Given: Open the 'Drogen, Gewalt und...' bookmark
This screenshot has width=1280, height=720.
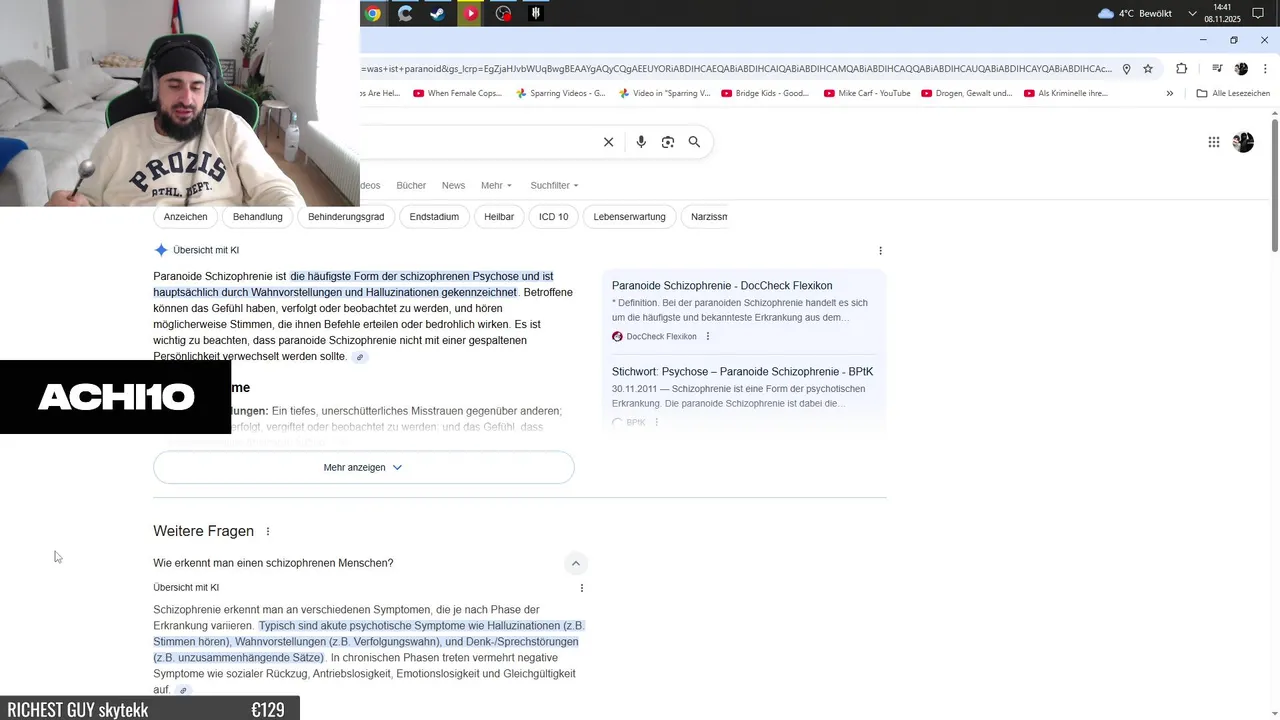Looking at the screenshot, I should coord(967,93).
